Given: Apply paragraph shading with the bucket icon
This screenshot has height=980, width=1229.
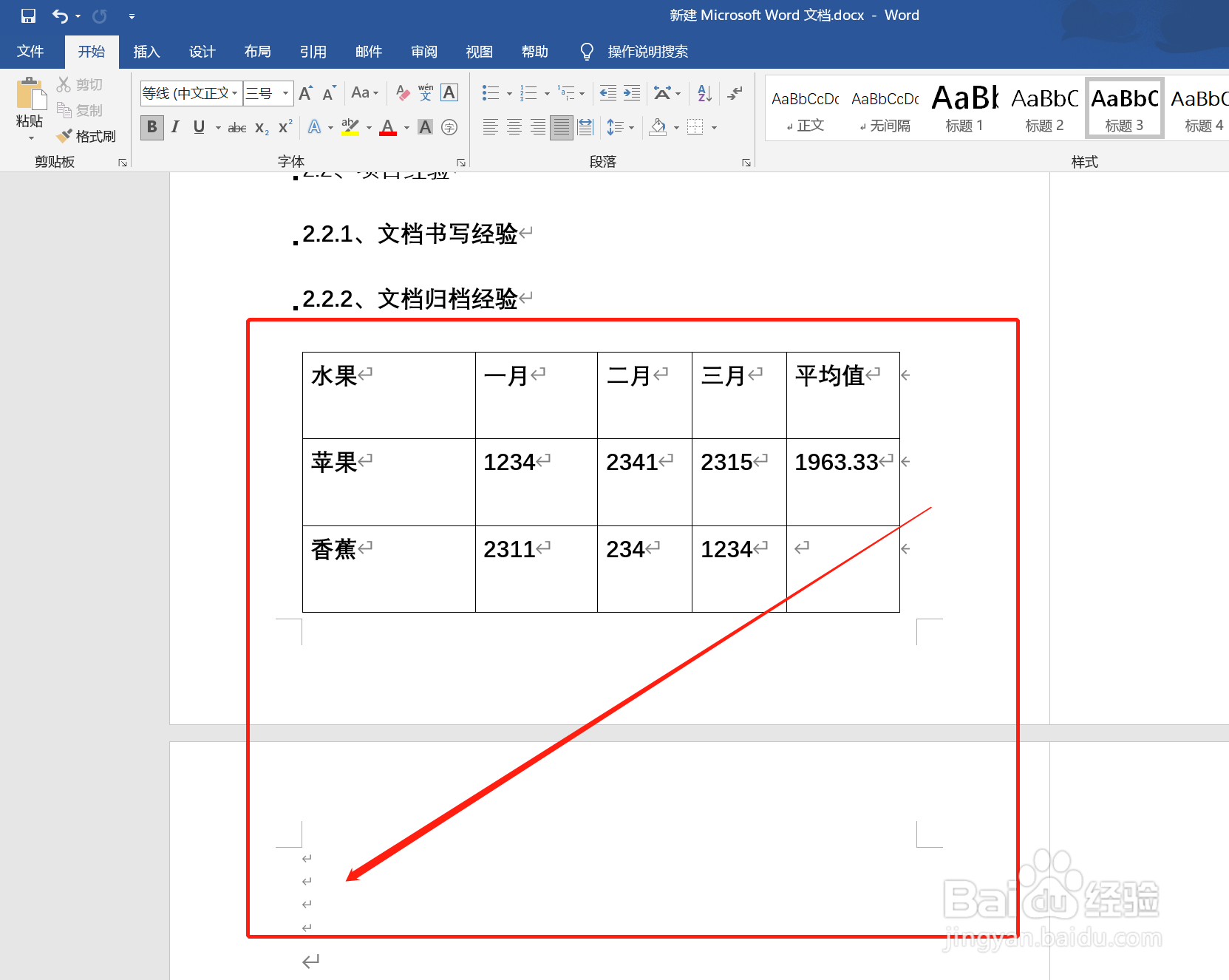Looking at the screenshot, I should pyautogui.click(x=657, y=126).
